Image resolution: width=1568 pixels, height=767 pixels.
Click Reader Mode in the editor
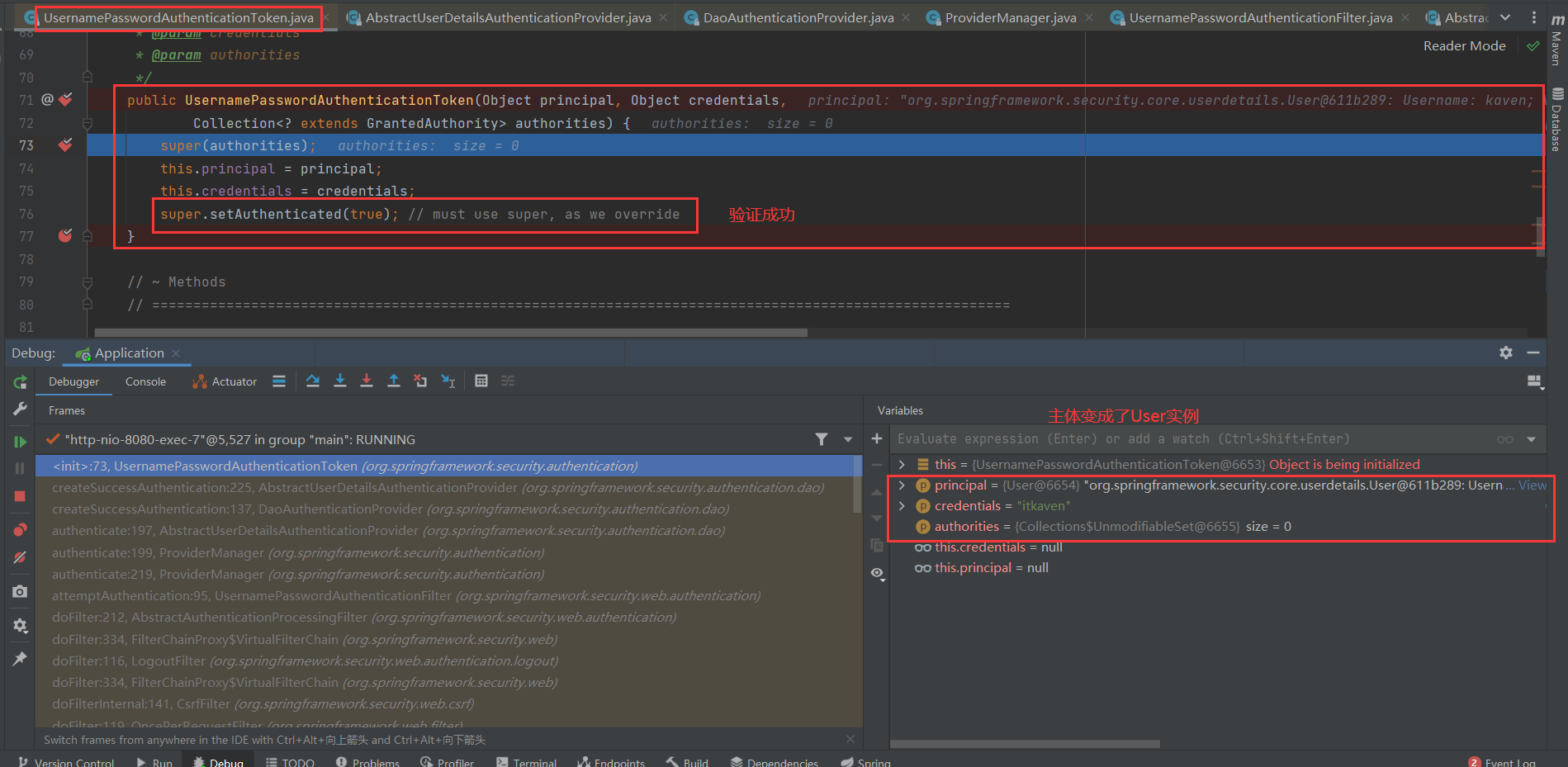point(1464,46)
